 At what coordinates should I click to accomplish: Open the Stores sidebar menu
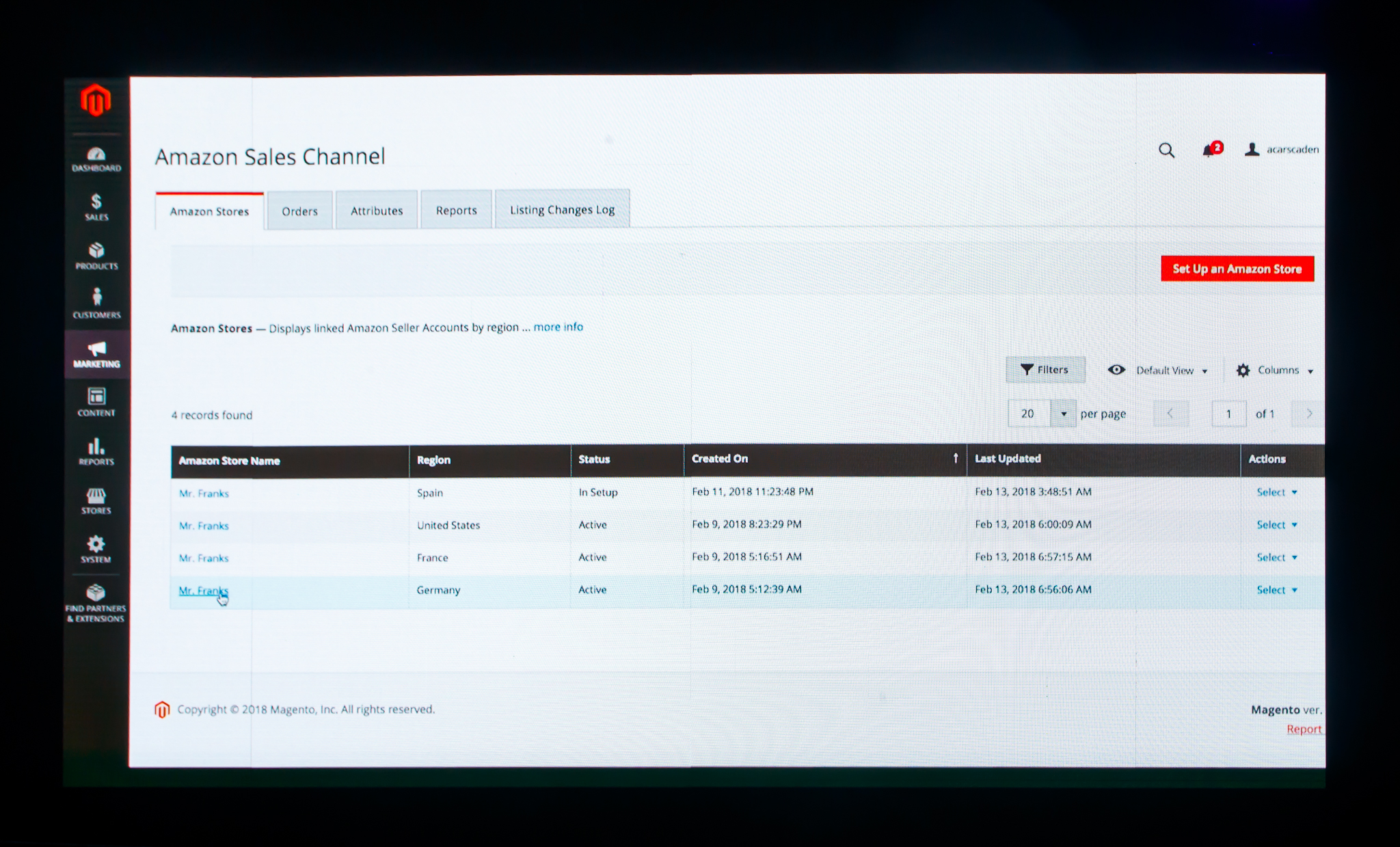tap(96, 501)
